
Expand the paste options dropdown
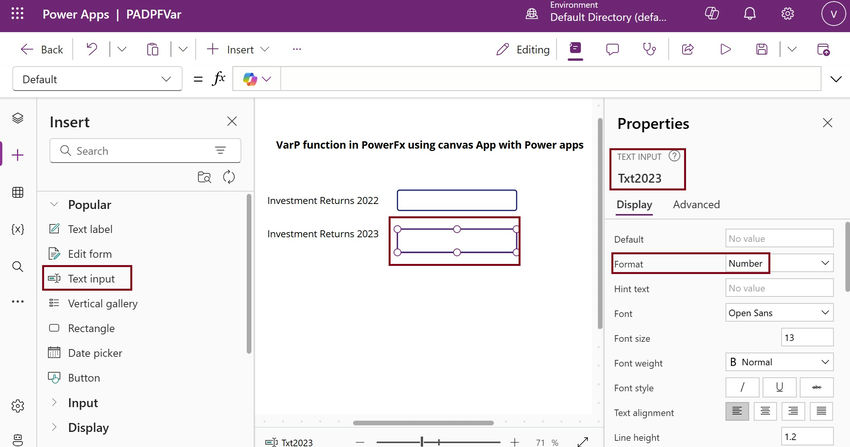183,49
